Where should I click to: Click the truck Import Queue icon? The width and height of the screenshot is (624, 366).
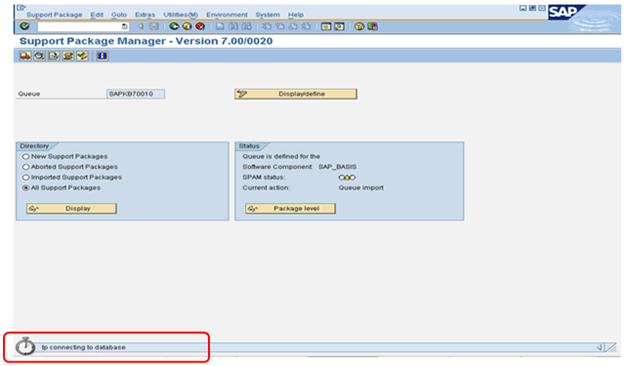[x=25, y=56]
